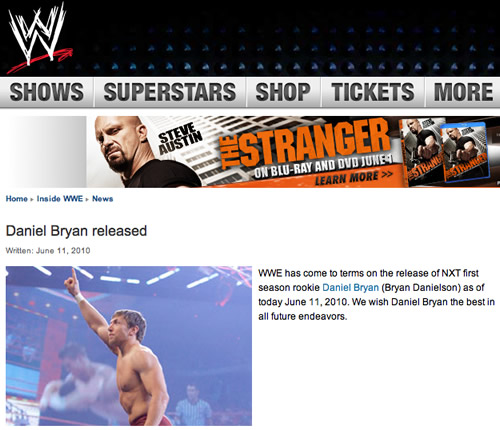Open the Inside WWE breadcrumb

[60, 199]
